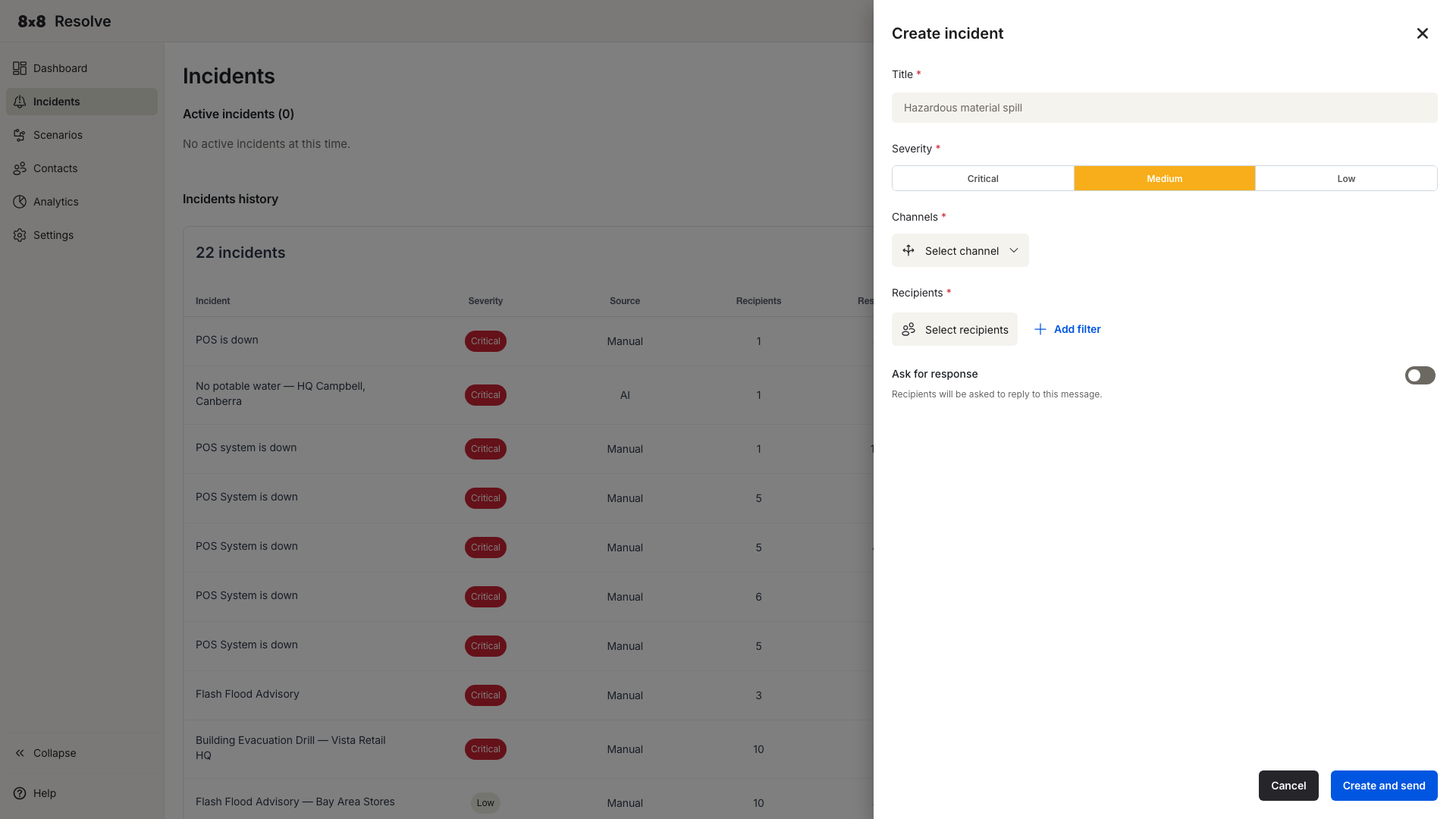The image size is (1456, 819).
Task: Click the Dashboard sidebar icon
Action: (20, 68)
